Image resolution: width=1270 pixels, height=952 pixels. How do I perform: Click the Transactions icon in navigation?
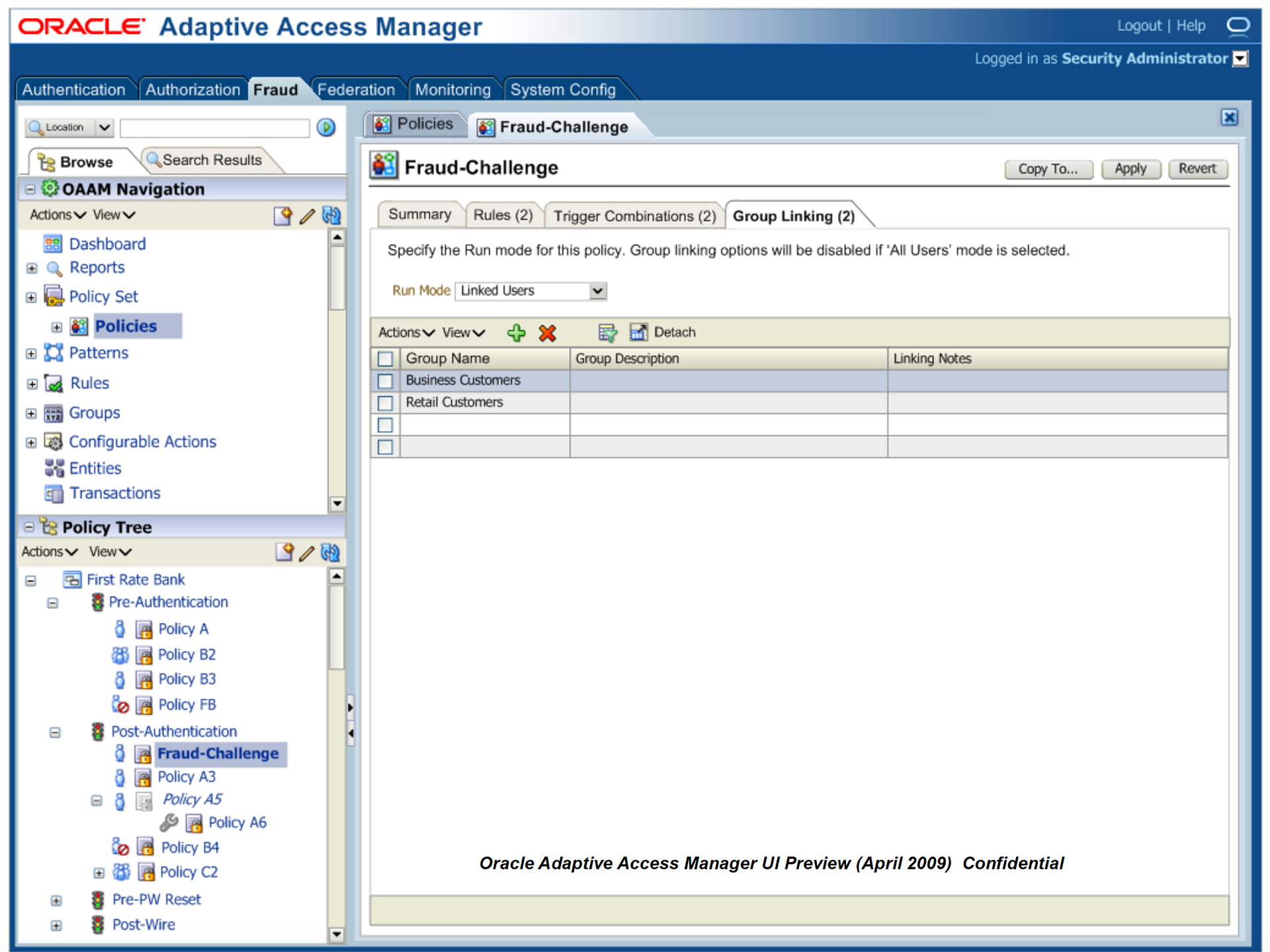tap(54, 494)
